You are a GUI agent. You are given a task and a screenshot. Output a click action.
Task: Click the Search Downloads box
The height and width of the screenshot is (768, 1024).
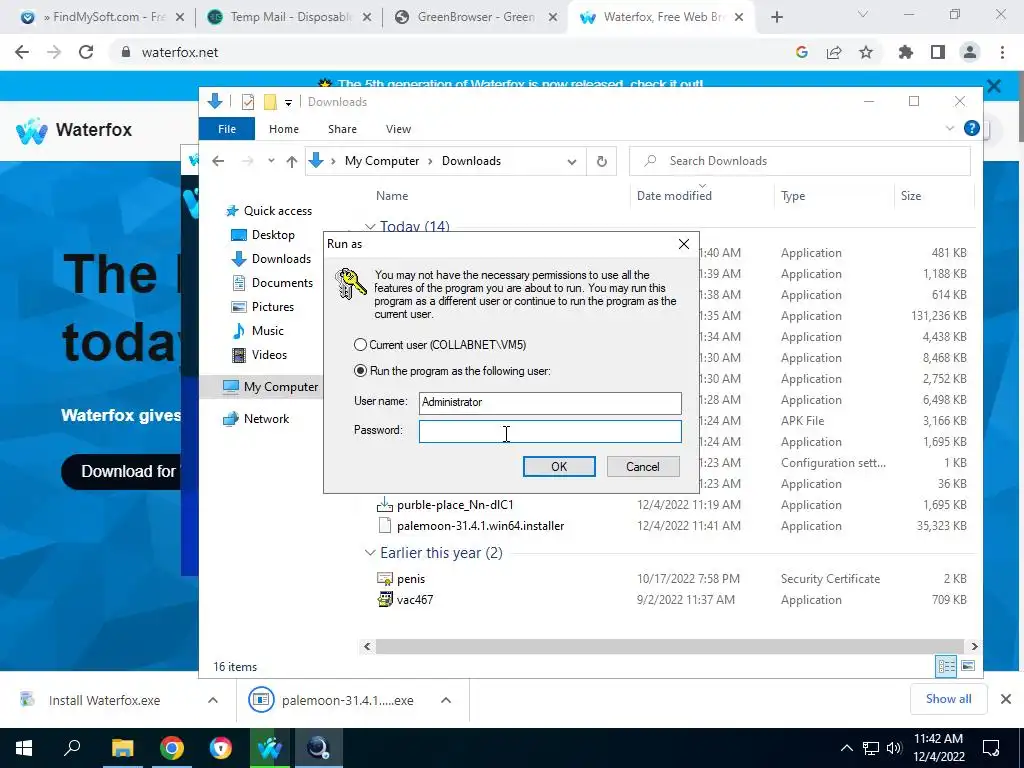coord(800,161)
